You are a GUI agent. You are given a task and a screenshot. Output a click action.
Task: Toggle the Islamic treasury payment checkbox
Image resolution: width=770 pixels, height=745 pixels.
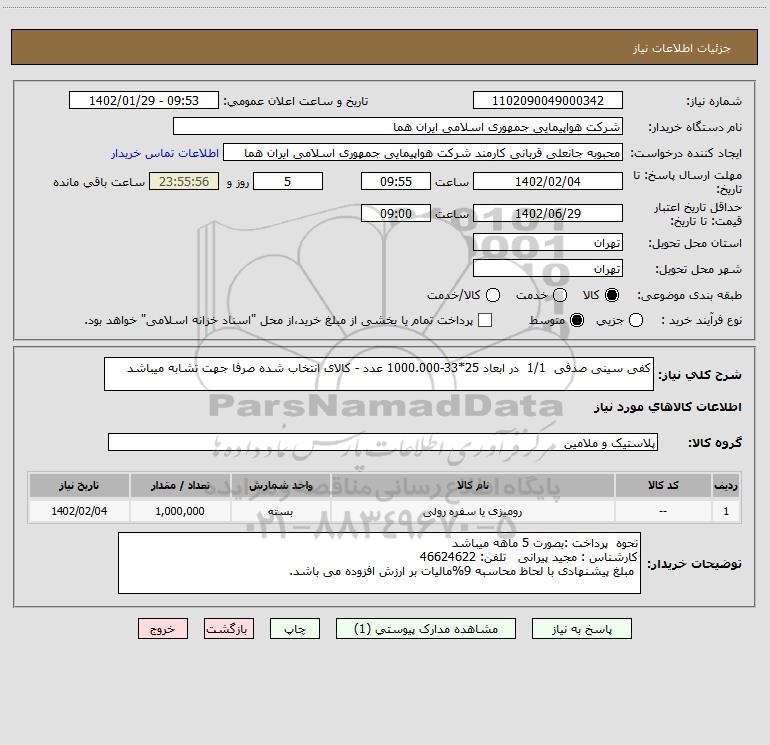click(485, 320)
